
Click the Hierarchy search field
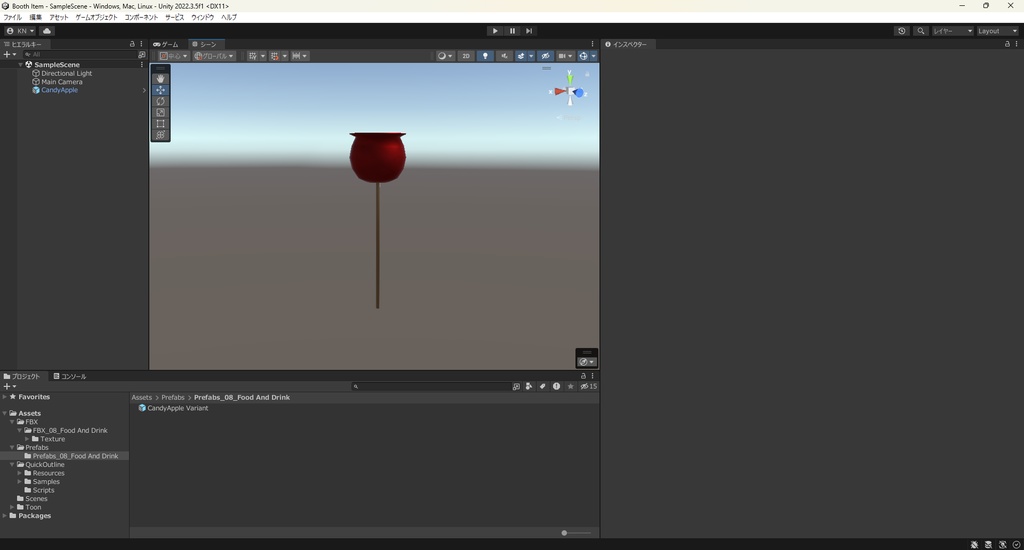(79, 55)
